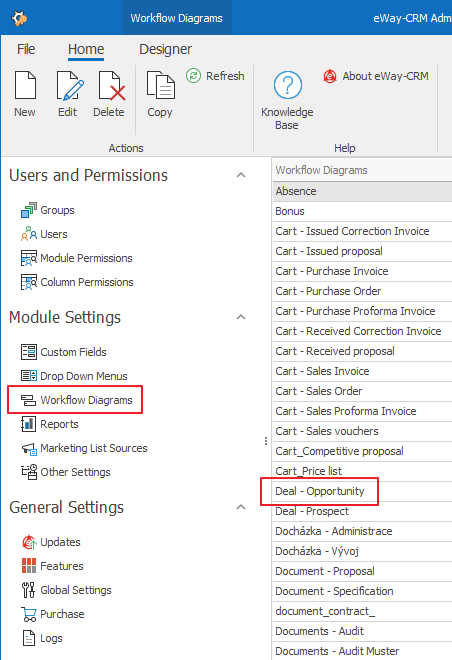This screenshot has width=452, height=660.
Task: Click the Global Settings tools icon
Action: tap(29, 590)
